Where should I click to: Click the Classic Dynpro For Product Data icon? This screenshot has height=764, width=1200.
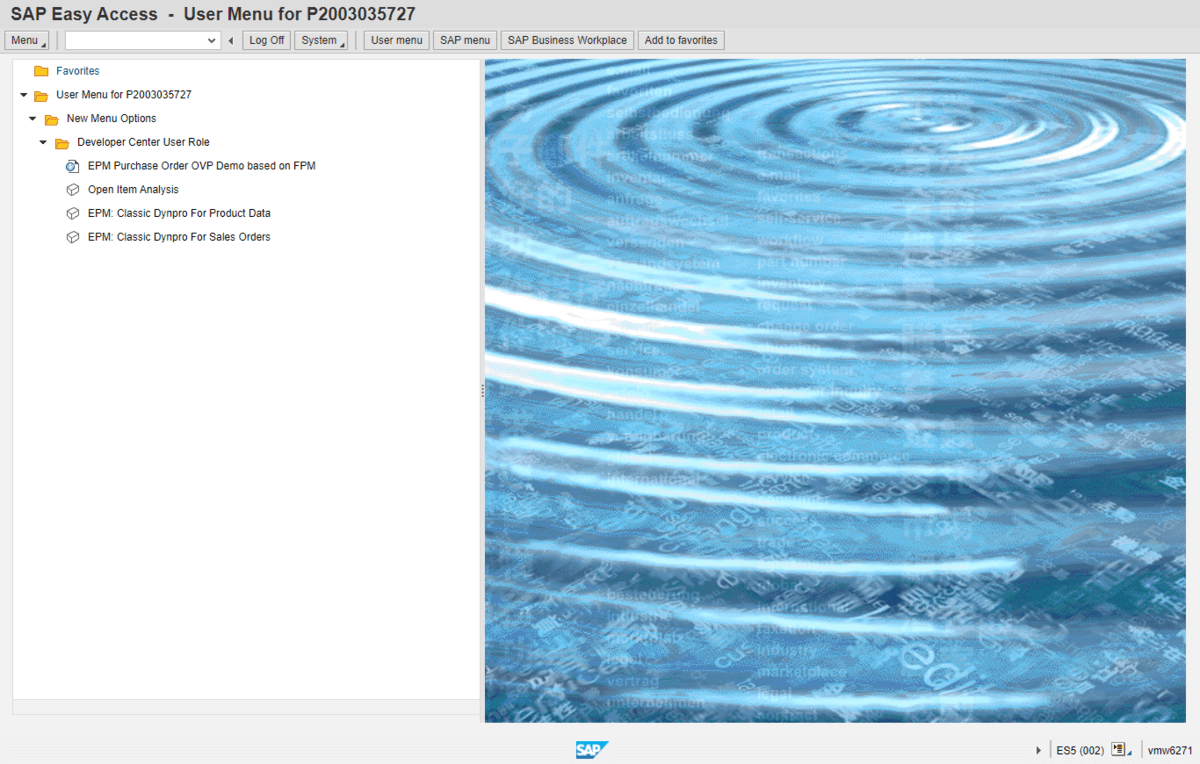72,214
